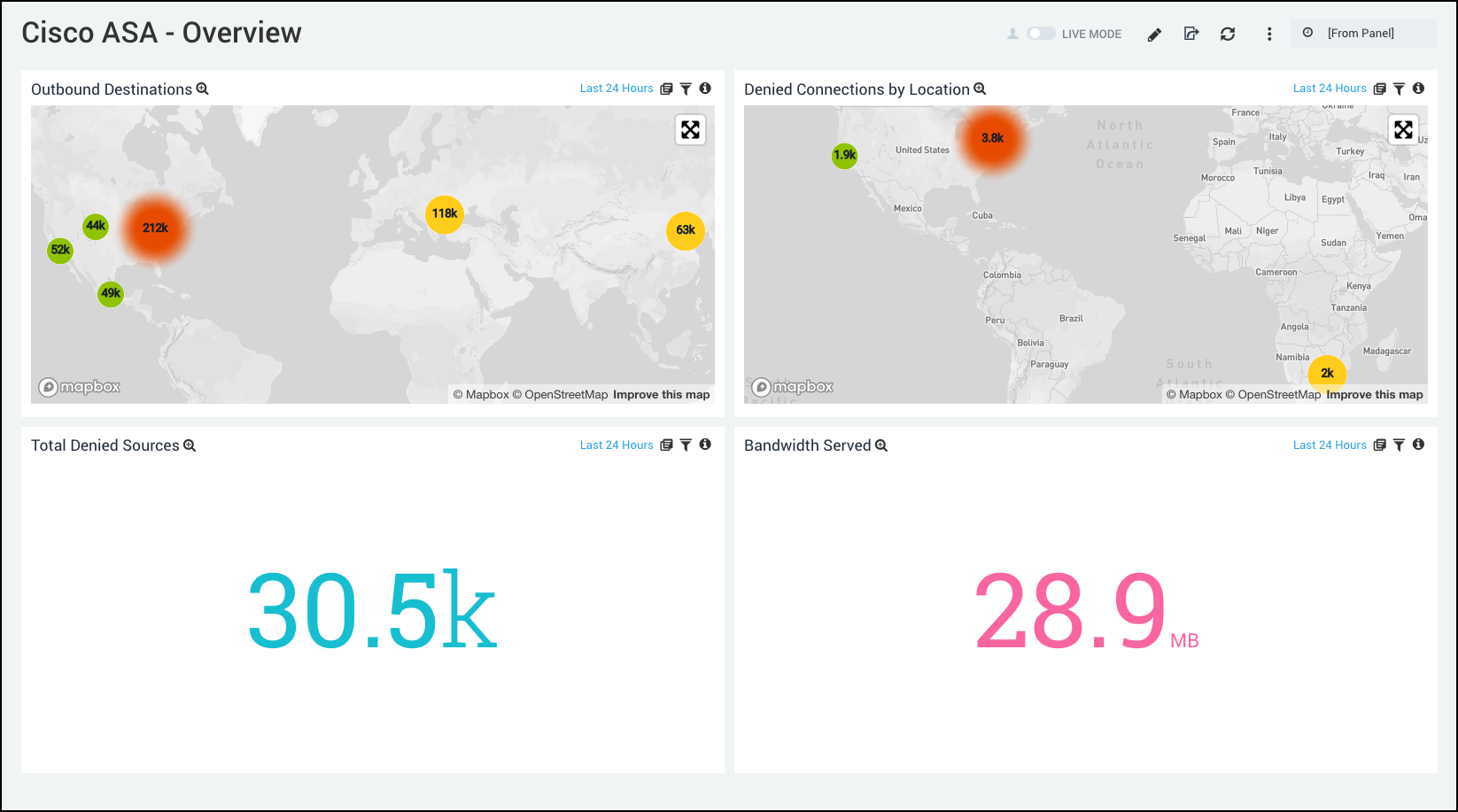Viewport: 1458px width, 812px height.
Task: Click the clock icon in the time range selector
Action: point(1308,33)
